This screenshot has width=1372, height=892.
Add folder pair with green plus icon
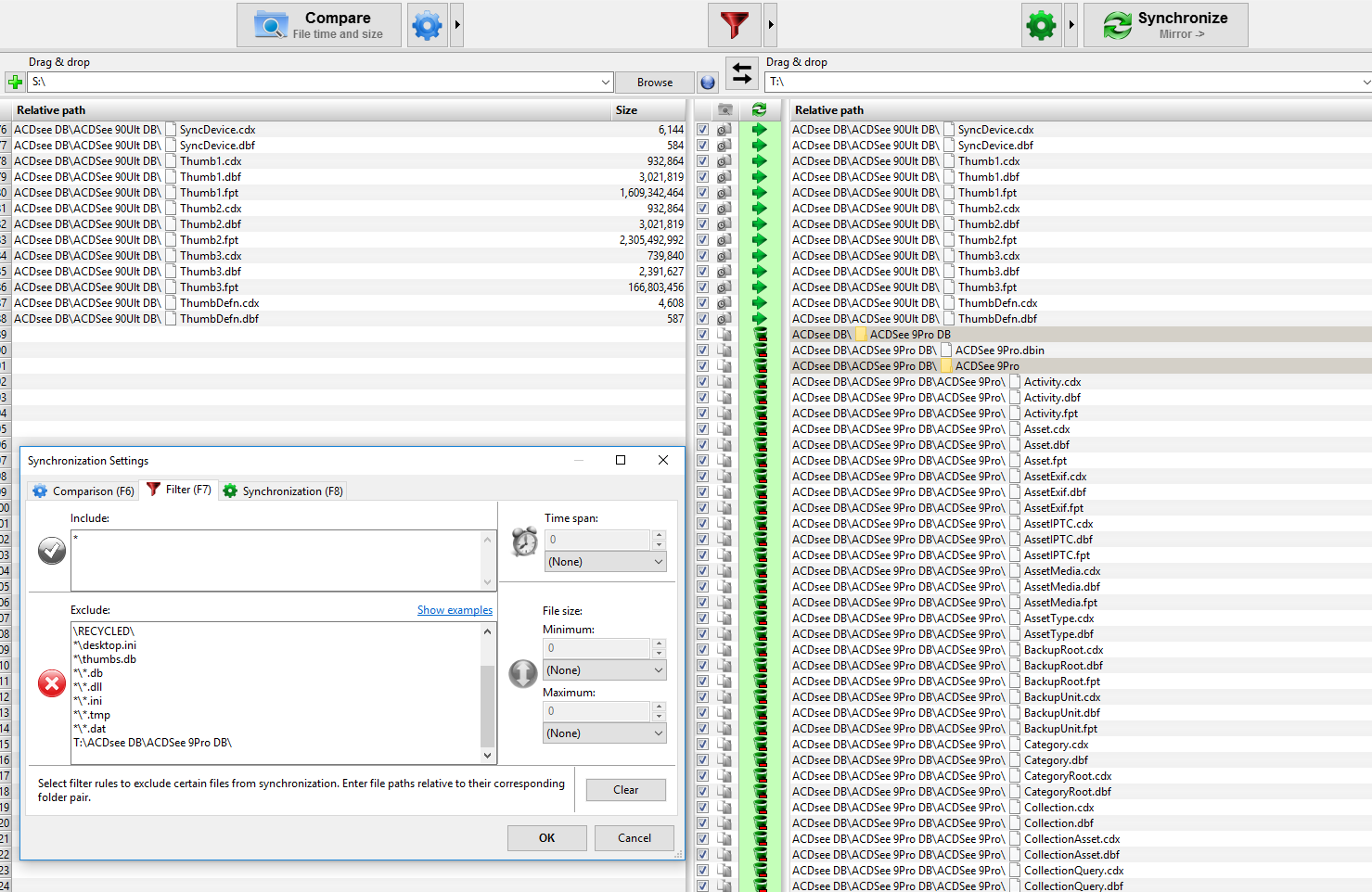(15, 82)
